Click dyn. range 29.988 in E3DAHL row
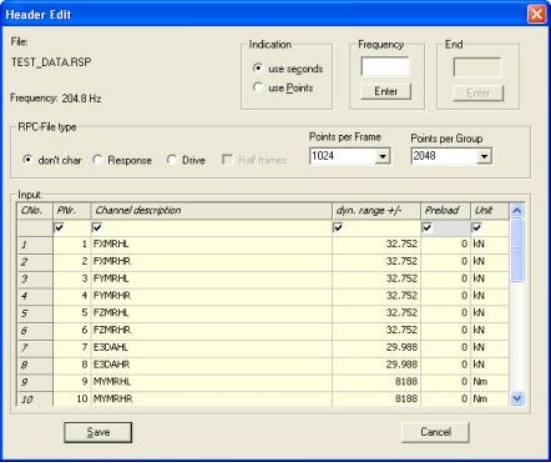The height and width of the screenshot is (463, 551). pos(376,347)
